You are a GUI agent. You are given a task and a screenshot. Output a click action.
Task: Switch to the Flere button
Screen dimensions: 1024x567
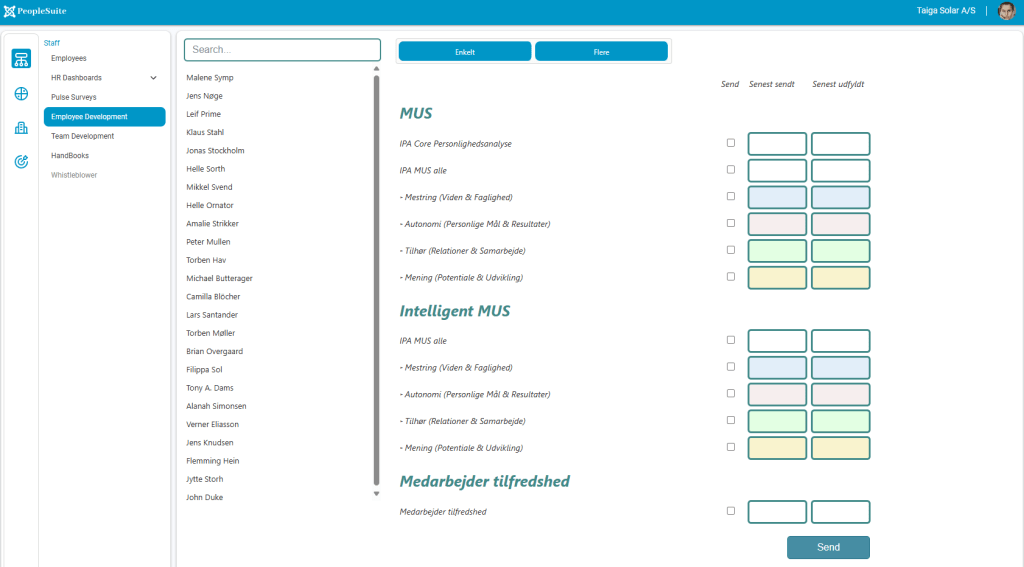[x=601, y=52]
